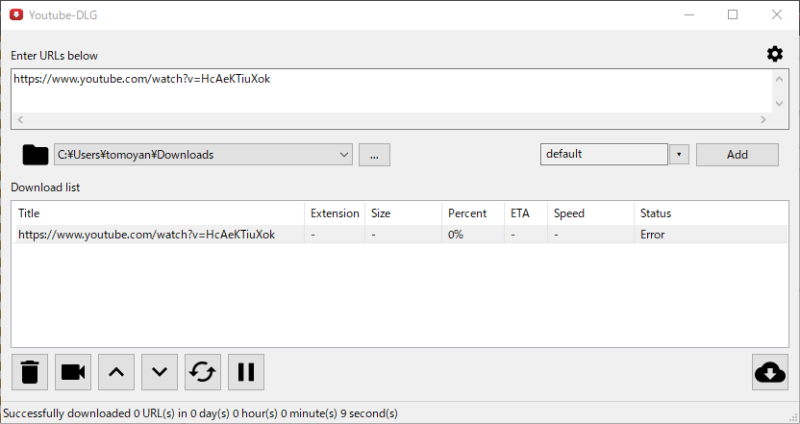Reload the item with the refresh arrows icon
The image size is (800, 424).
[203, 372]
